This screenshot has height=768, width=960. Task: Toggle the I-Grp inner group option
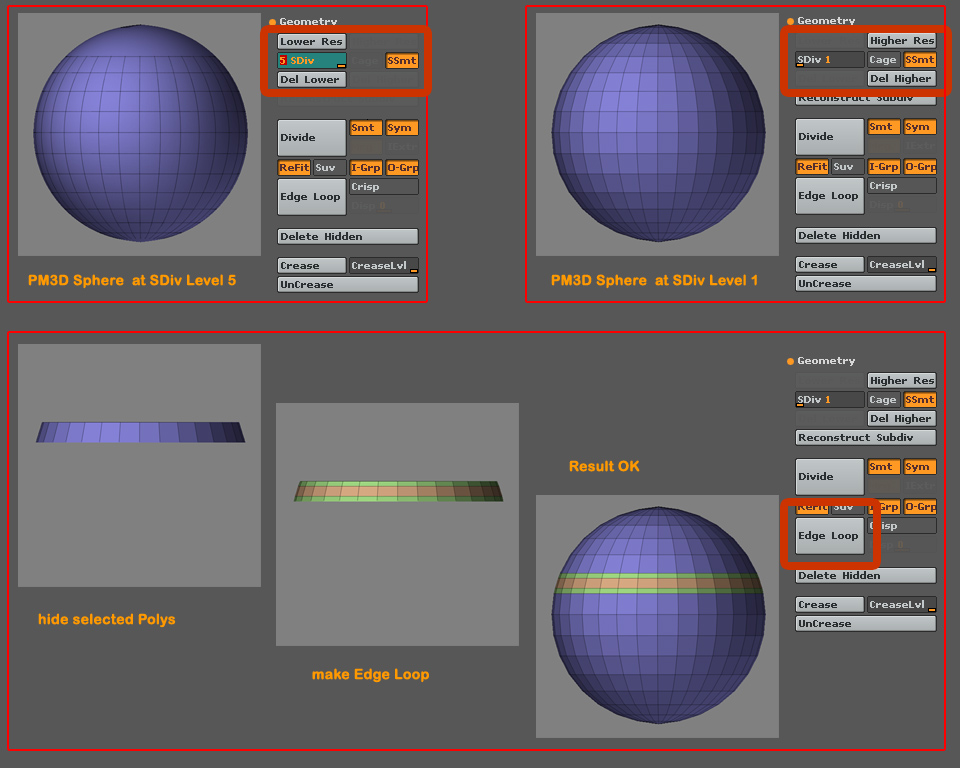(x=366, y=167)
